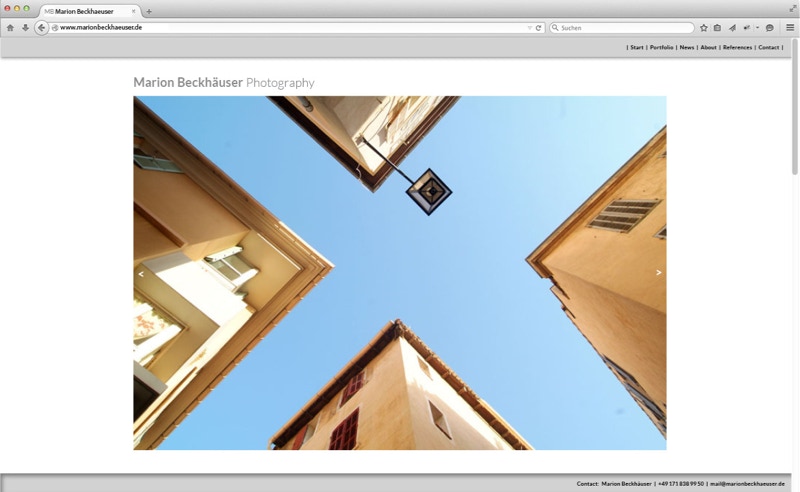Viewport: 800px width, 492px height.
Task: Click the Contact link in top navigation
Action: [768, 47]
